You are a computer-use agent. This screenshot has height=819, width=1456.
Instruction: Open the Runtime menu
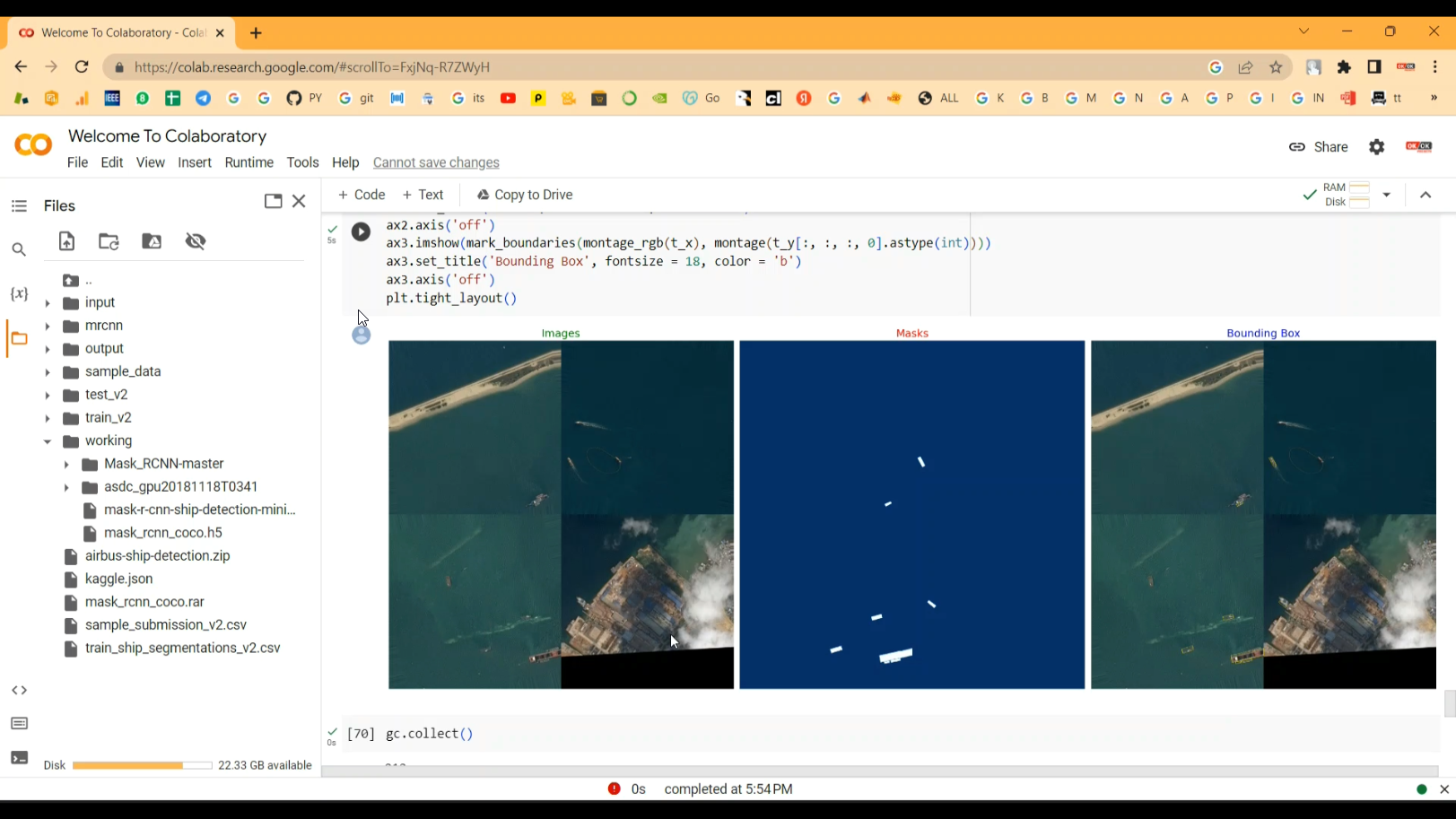point(248,162)
